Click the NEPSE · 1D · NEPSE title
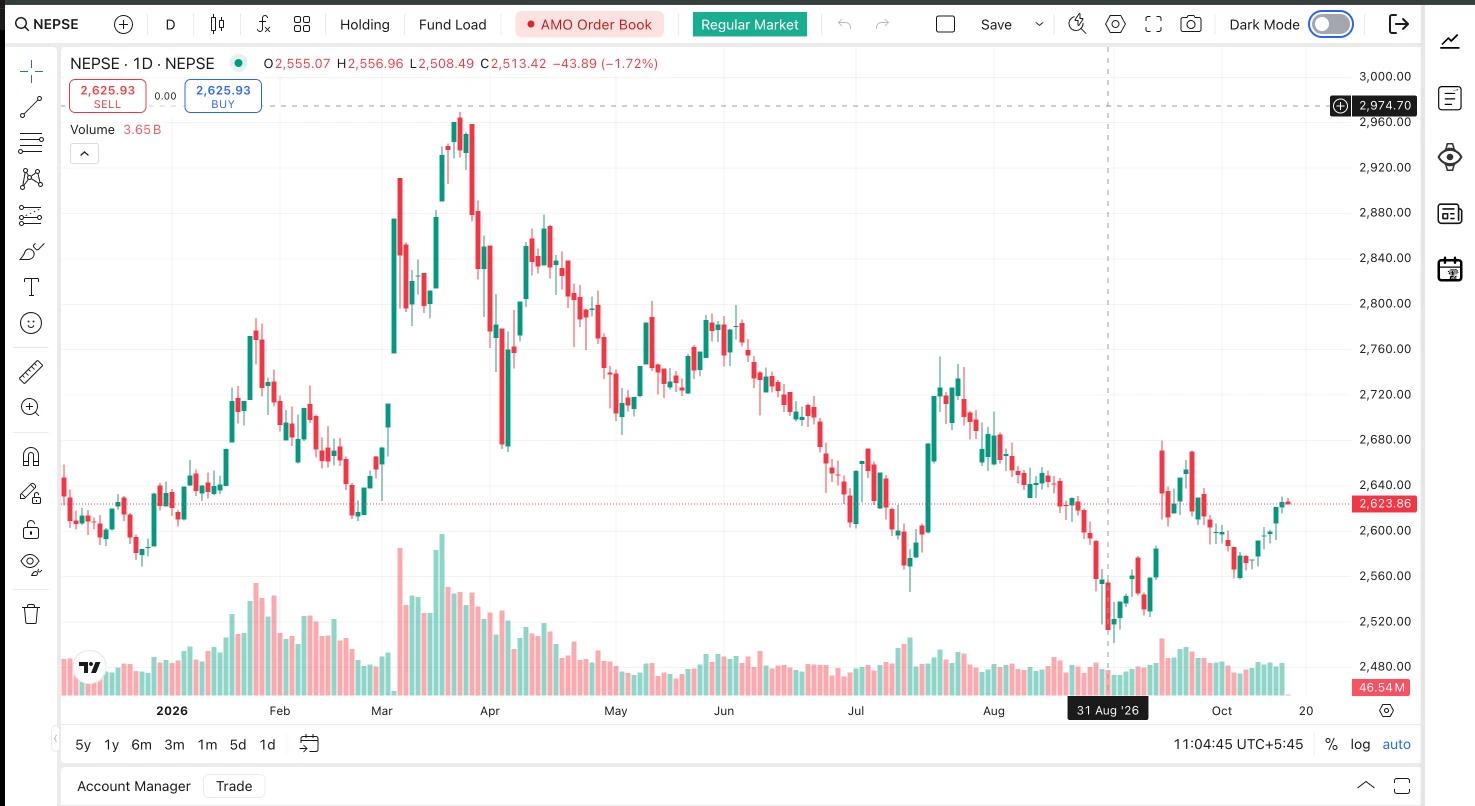The width and height of the screenshot is (1475, 806). point(142,63)
